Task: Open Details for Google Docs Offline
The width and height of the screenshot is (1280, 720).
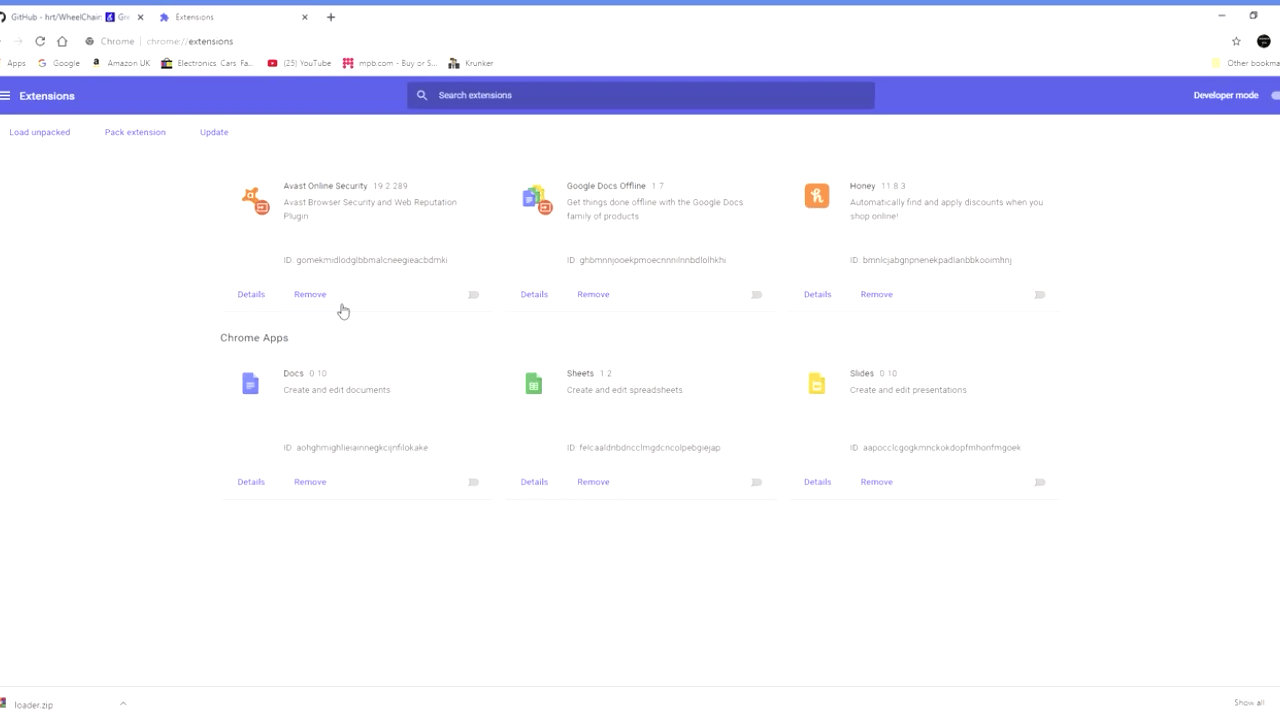Action: coord(534,294)
